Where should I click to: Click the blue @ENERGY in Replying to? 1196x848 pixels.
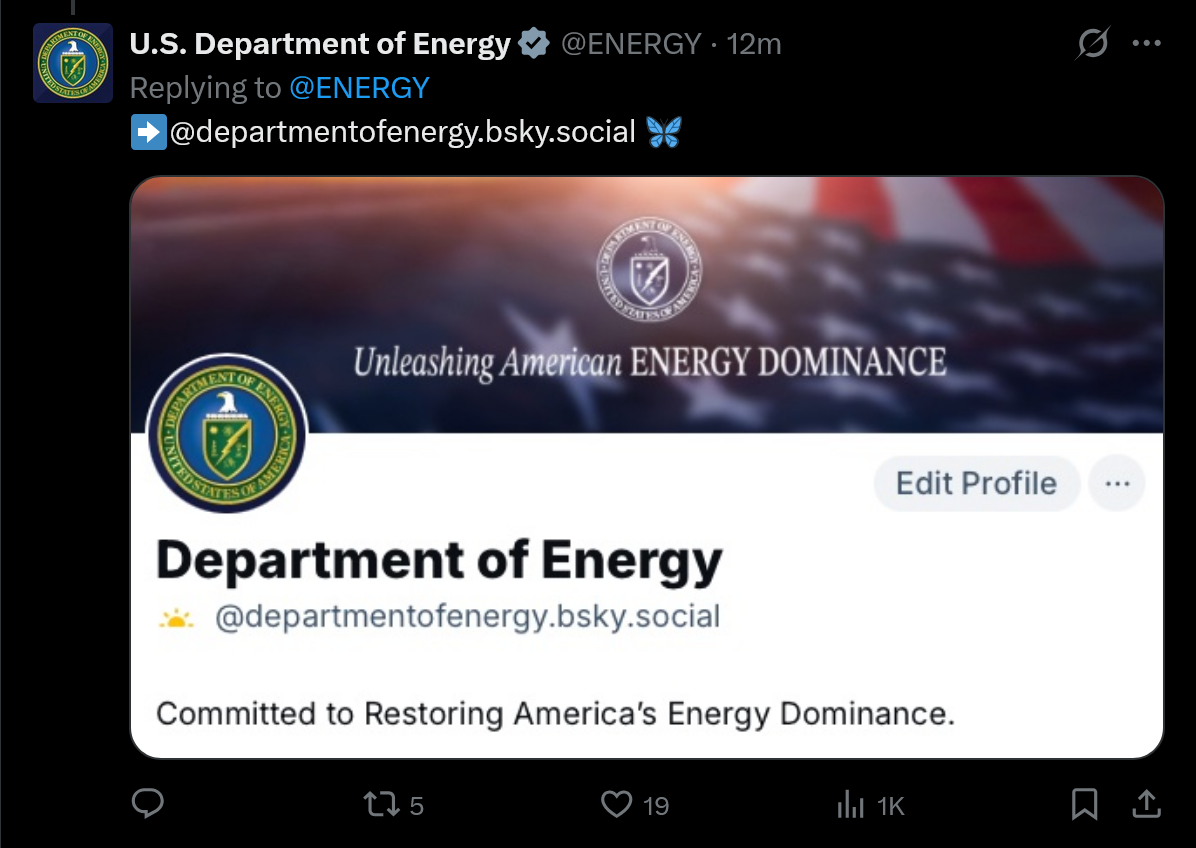pyautogui.click(x=359, y=88)
